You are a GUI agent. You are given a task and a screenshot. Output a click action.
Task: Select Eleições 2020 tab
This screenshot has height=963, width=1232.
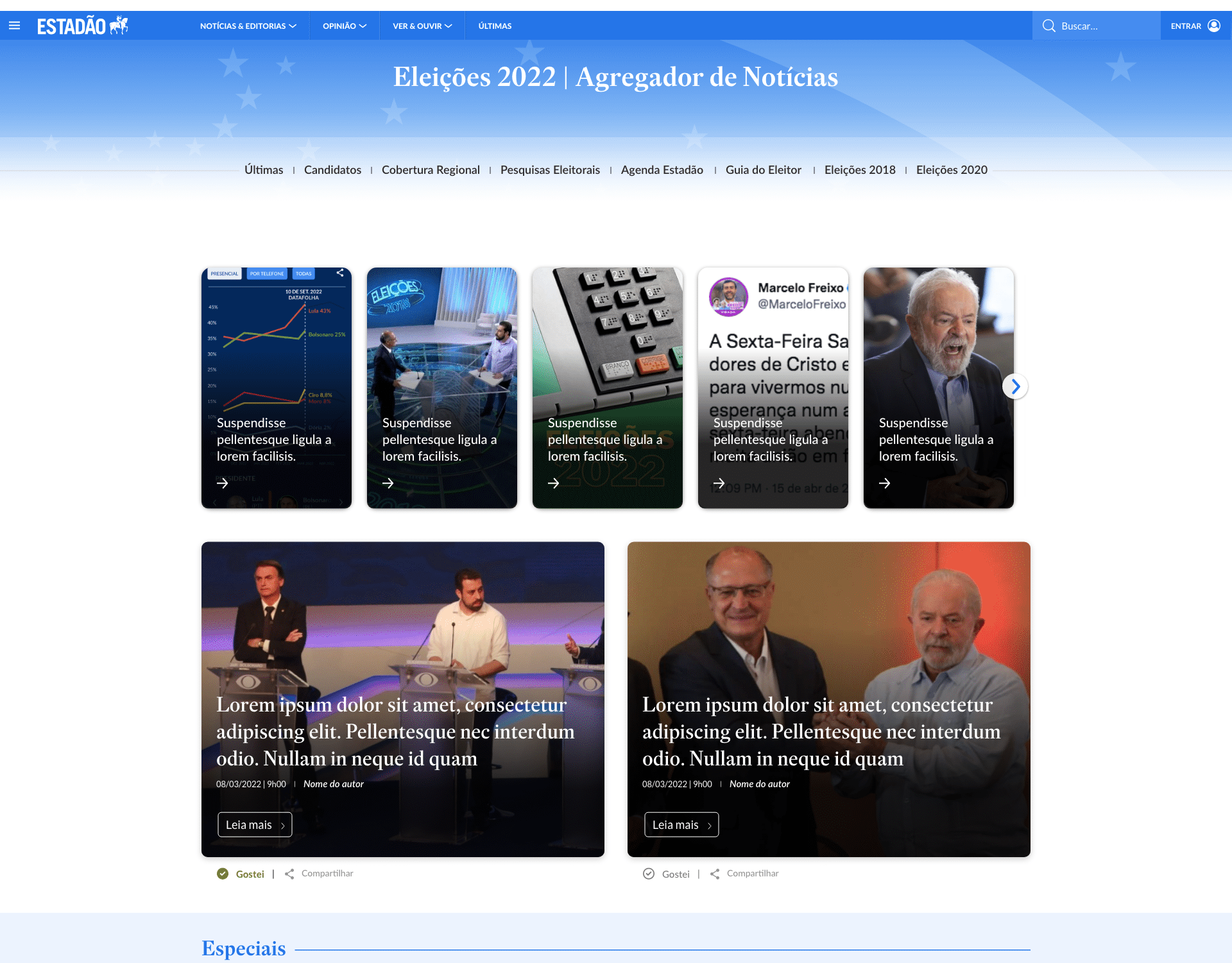952,170
